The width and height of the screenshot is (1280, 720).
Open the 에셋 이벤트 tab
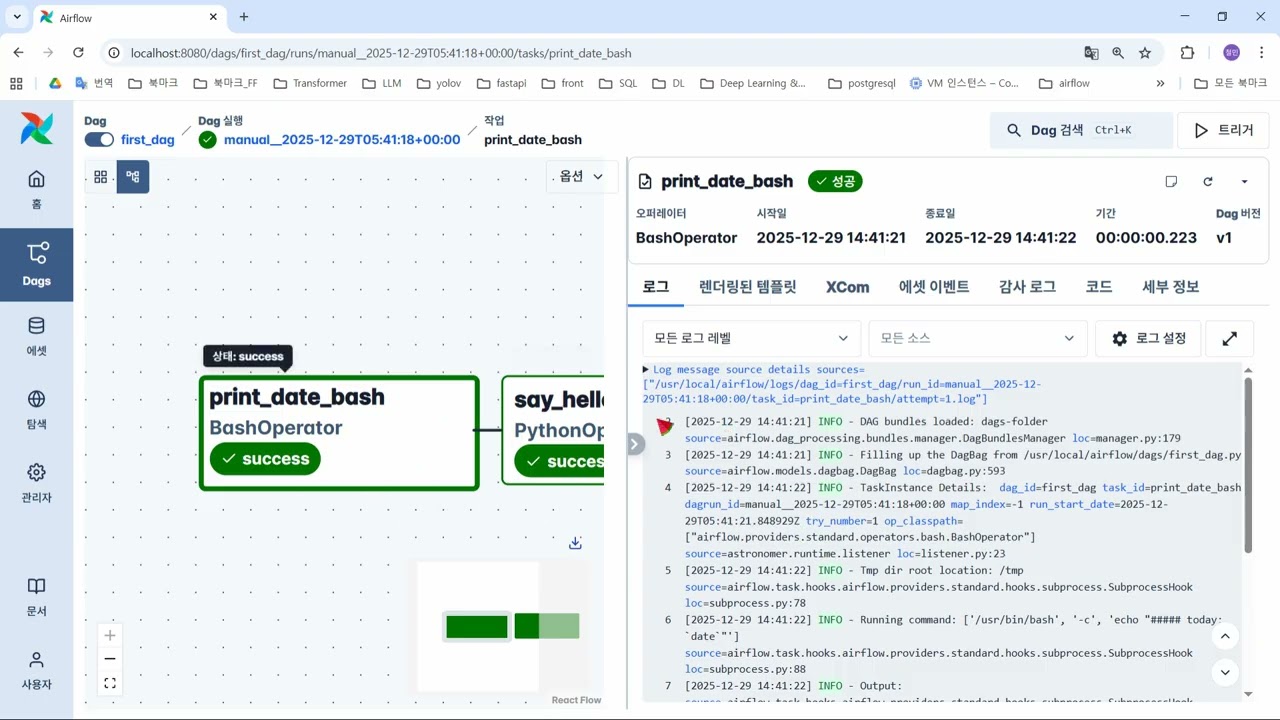tap(934, 287)
